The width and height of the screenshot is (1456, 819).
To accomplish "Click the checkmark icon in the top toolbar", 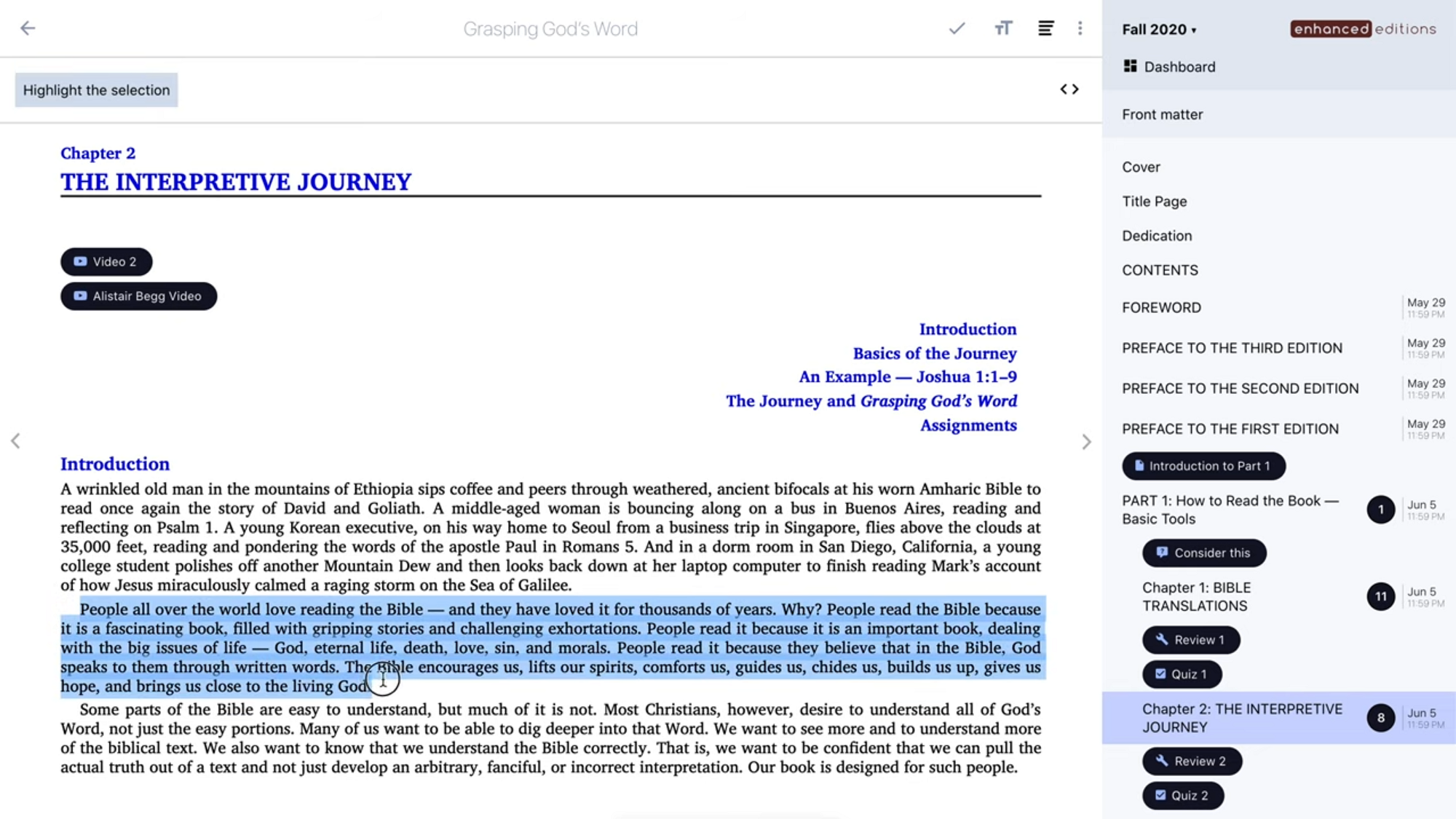I will click(957, 28).
